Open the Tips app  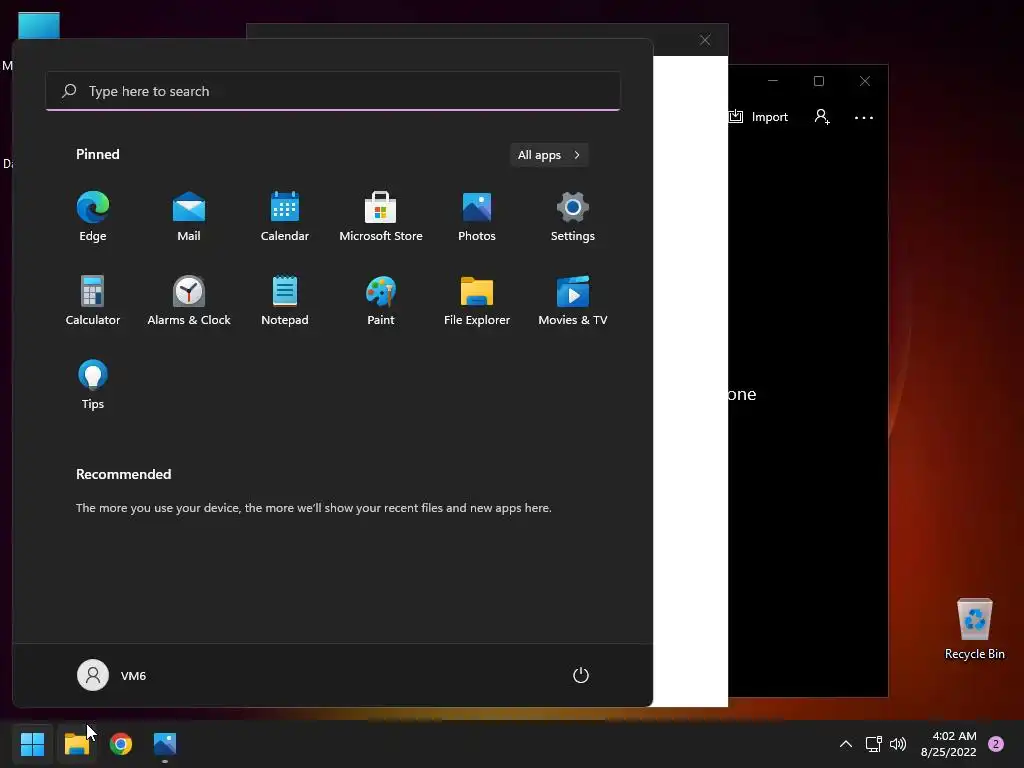tap(93, 385)
